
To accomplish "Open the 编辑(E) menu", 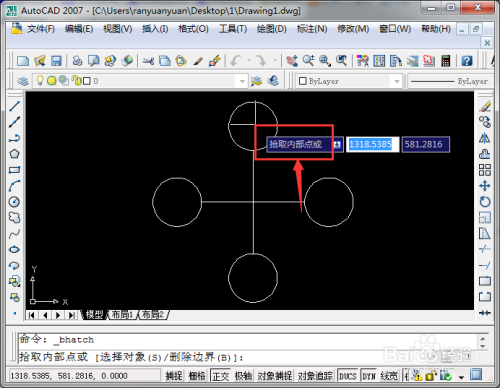I will tap(79, 29).
